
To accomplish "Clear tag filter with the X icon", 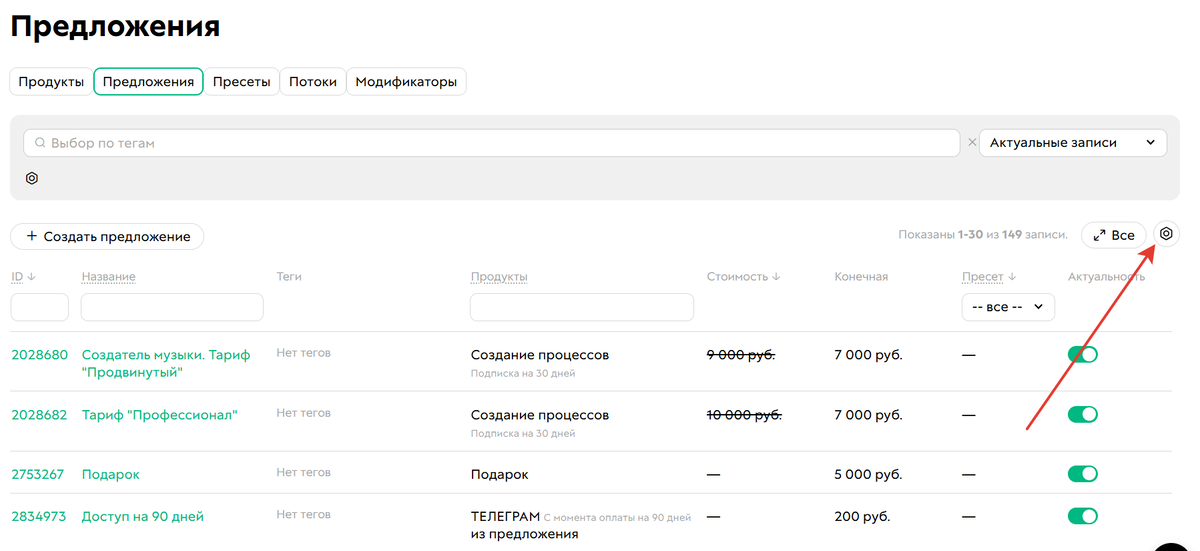I will [x=971, y=143].
